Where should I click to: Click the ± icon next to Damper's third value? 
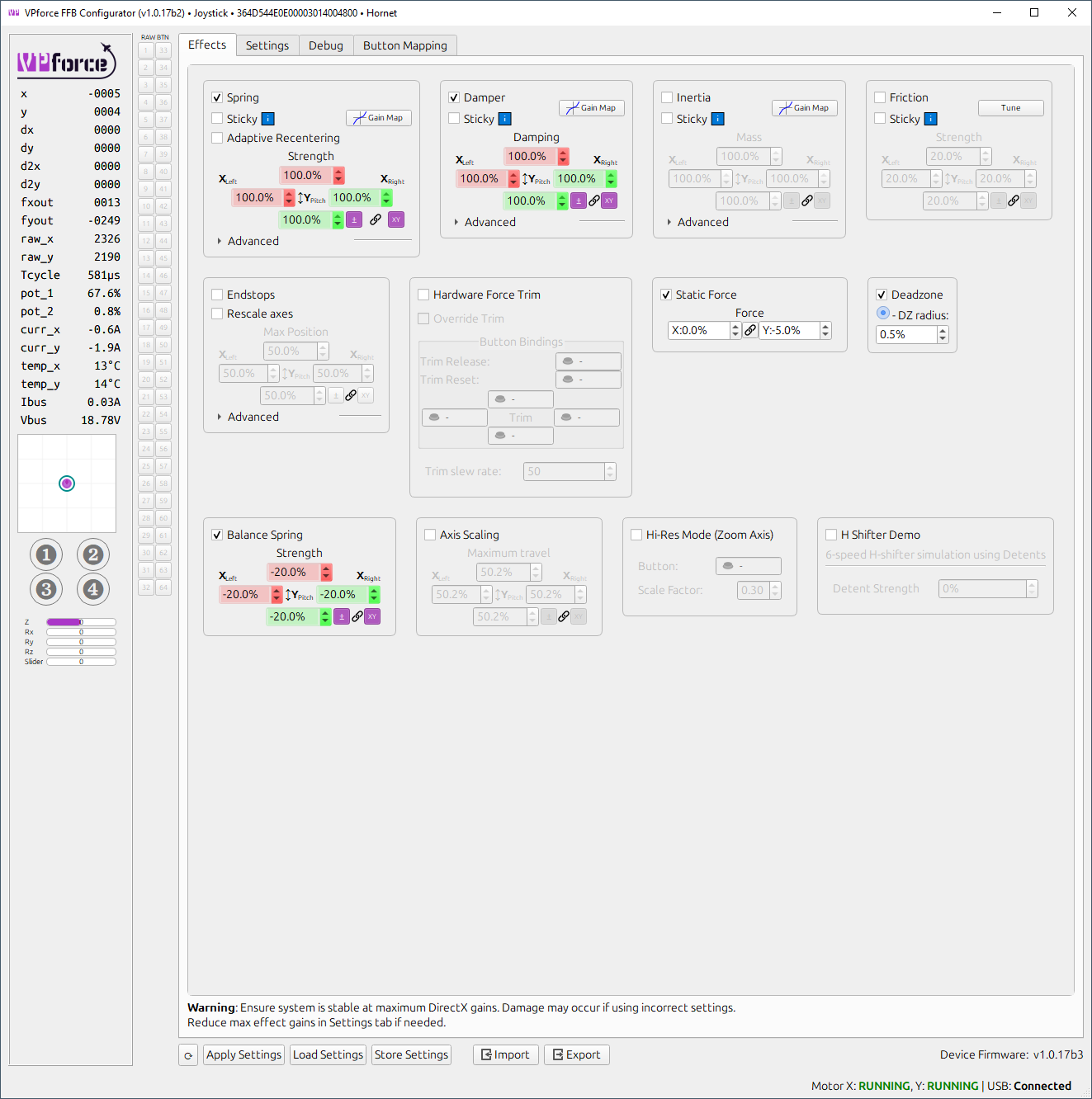pyautogui.click(x=579, y=200)
